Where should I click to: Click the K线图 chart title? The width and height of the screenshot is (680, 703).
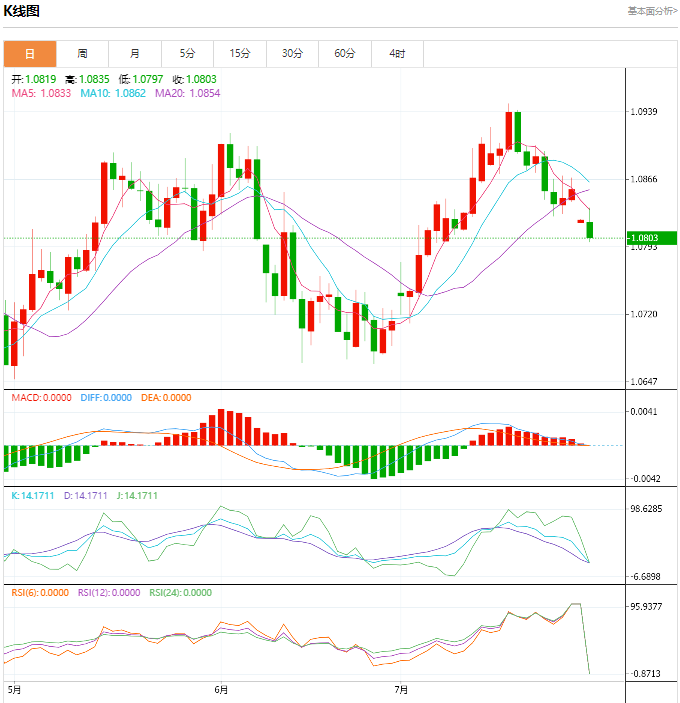[x=24, y=12]
